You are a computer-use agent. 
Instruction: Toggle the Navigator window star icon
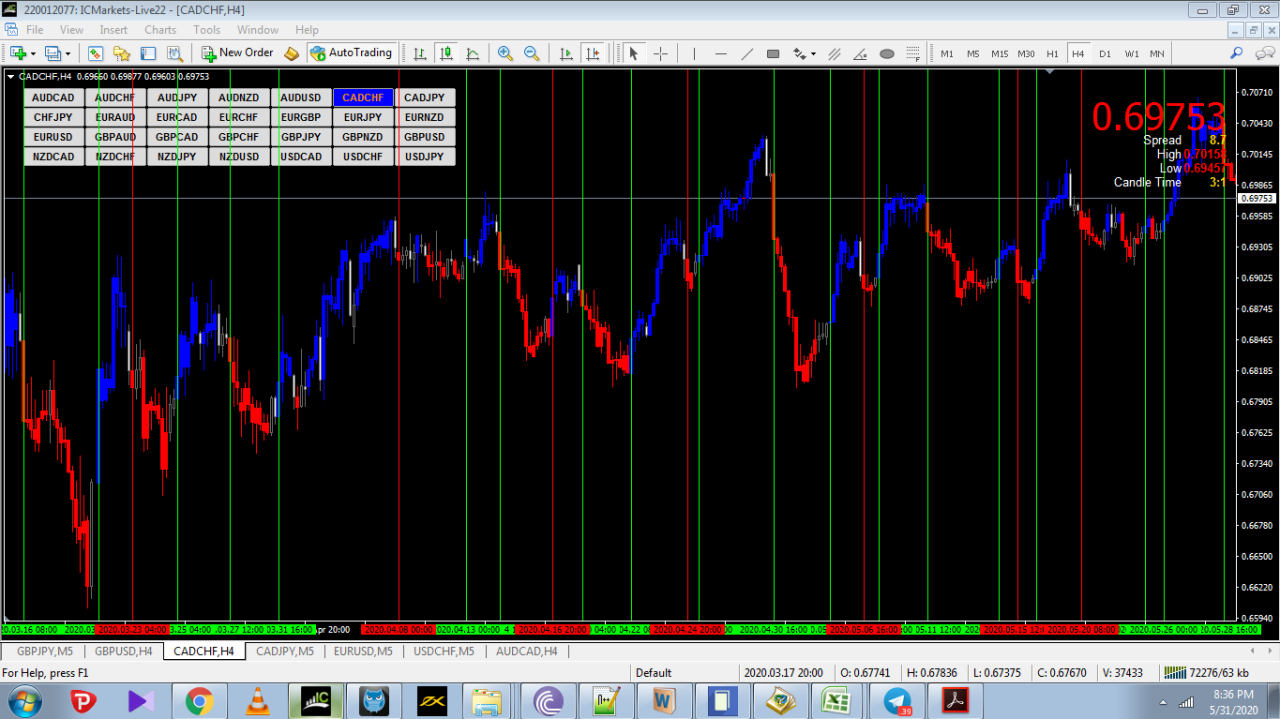pos(122,53)
